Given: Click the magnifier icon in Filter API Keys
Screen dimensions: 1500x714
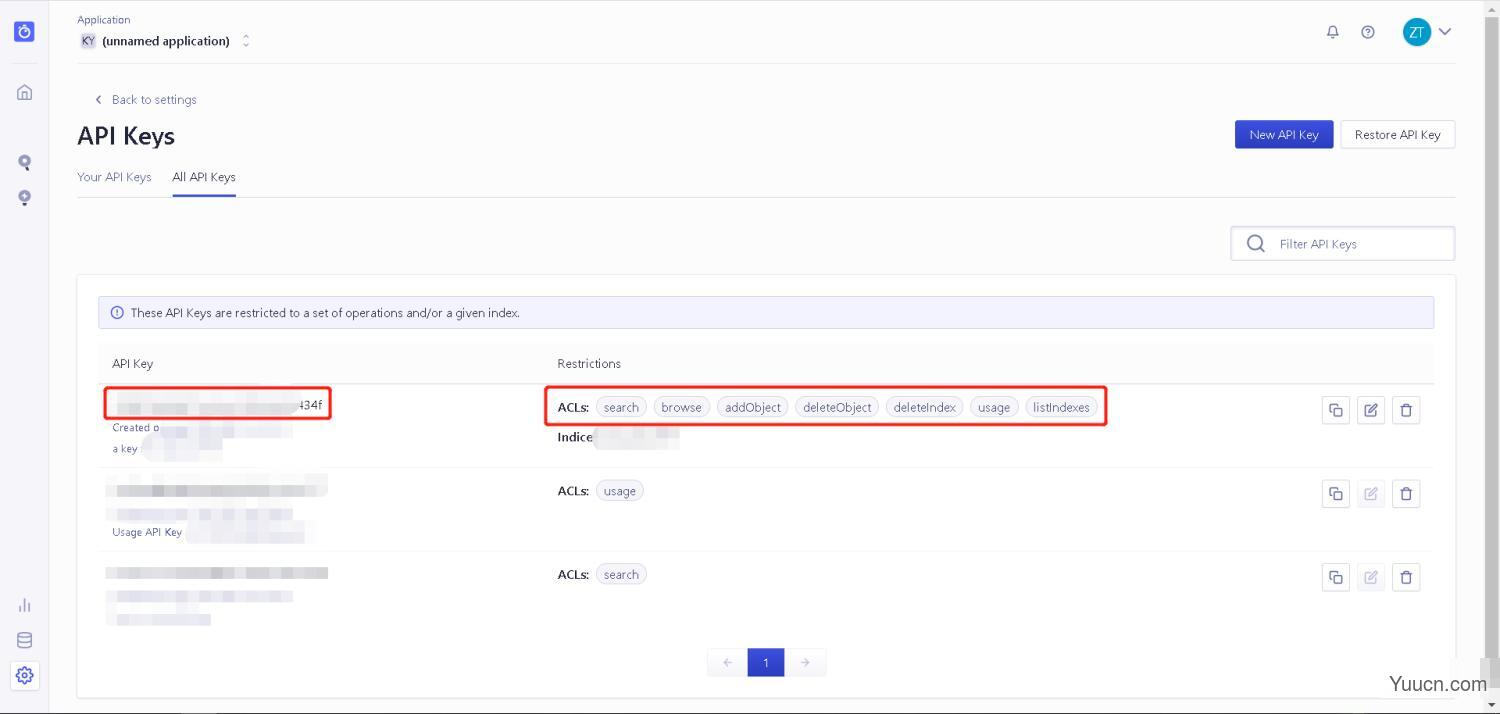Looking at the screenshot, I should (1255, 243).
